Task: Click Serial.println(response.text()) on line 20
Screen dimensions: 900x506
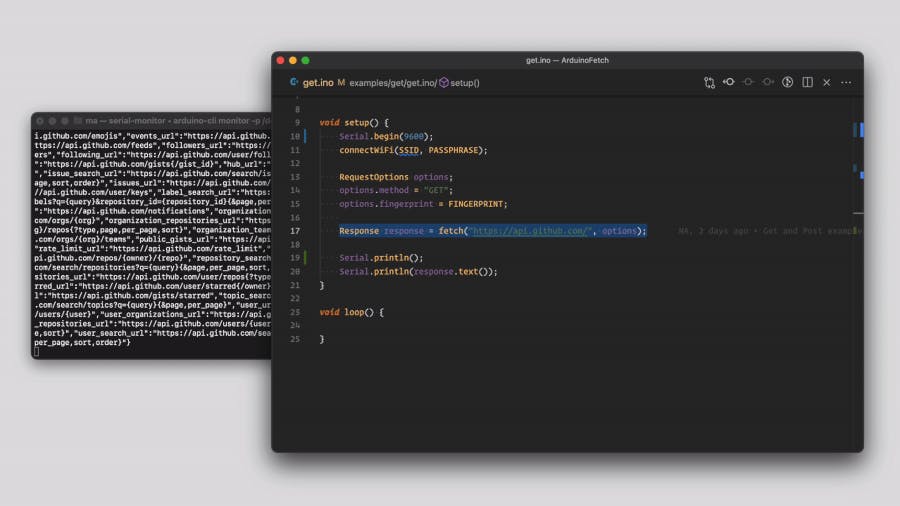Action: (418, 271)
